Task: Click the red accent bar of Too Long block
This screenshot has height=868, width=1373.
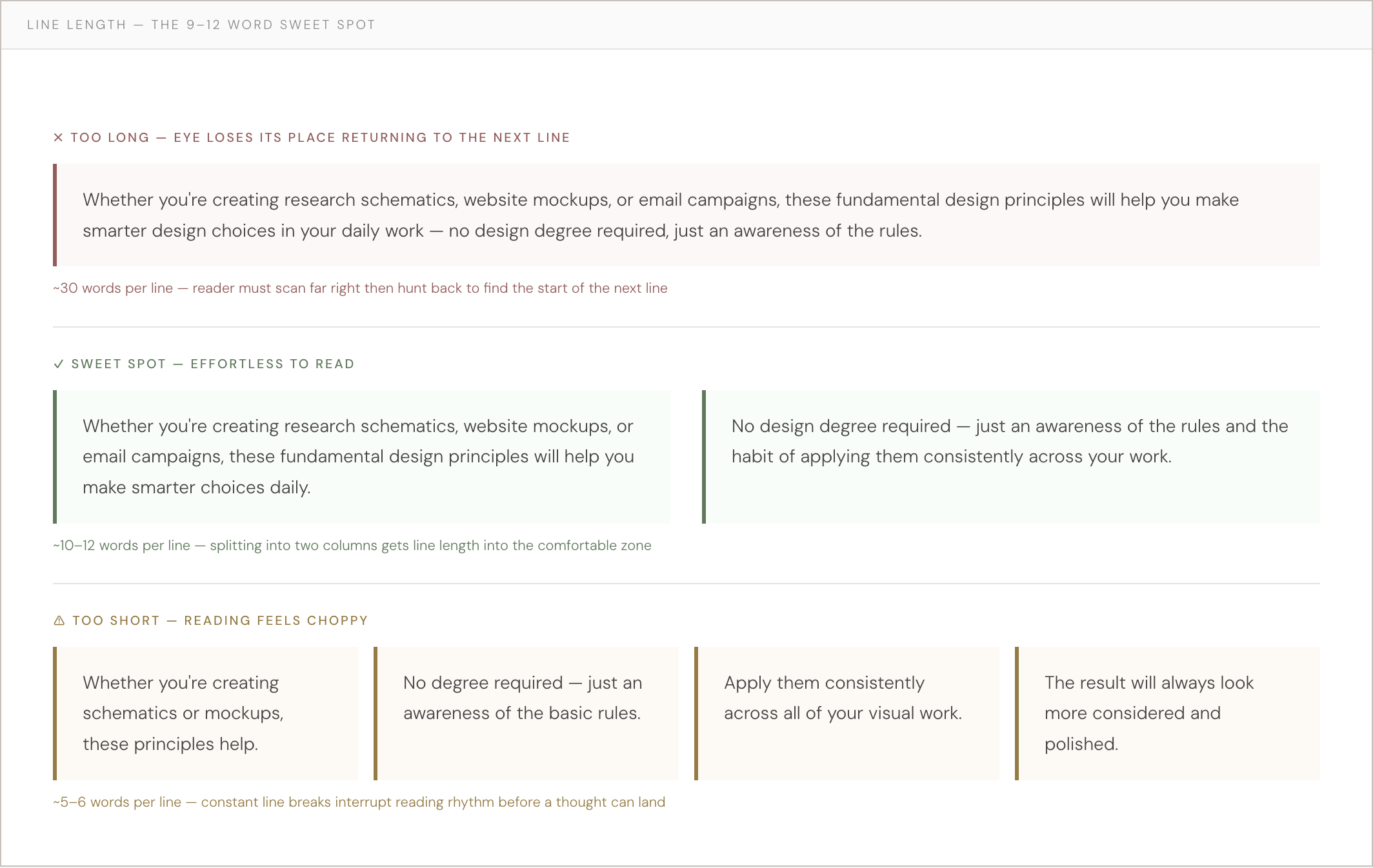Action: click(x=55, y=215)
